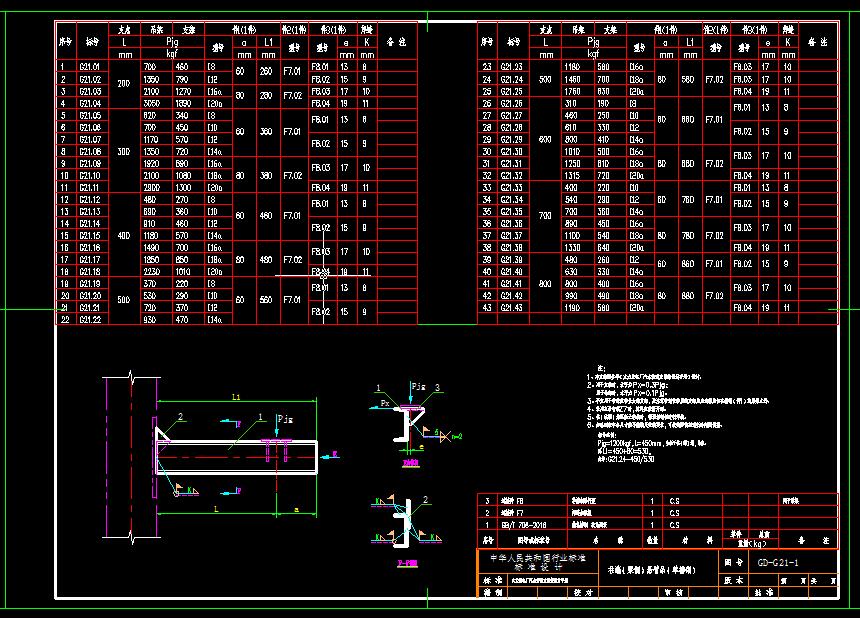Click the Pjg header in the left table
The width and height of the screenshot is (860, 618).
pos(172,42)
